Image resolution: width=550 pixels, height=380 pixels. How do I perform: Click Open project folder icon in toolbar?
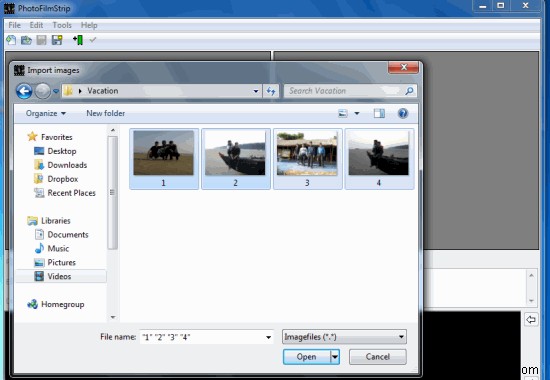(x=26, y=40)
